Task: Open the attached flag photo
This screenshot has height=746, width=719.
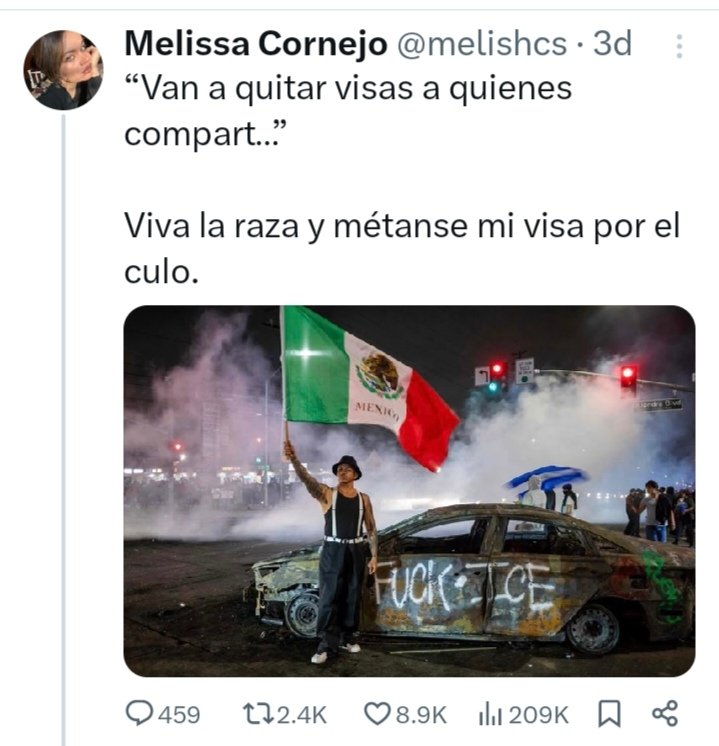Action: [409, 491]
